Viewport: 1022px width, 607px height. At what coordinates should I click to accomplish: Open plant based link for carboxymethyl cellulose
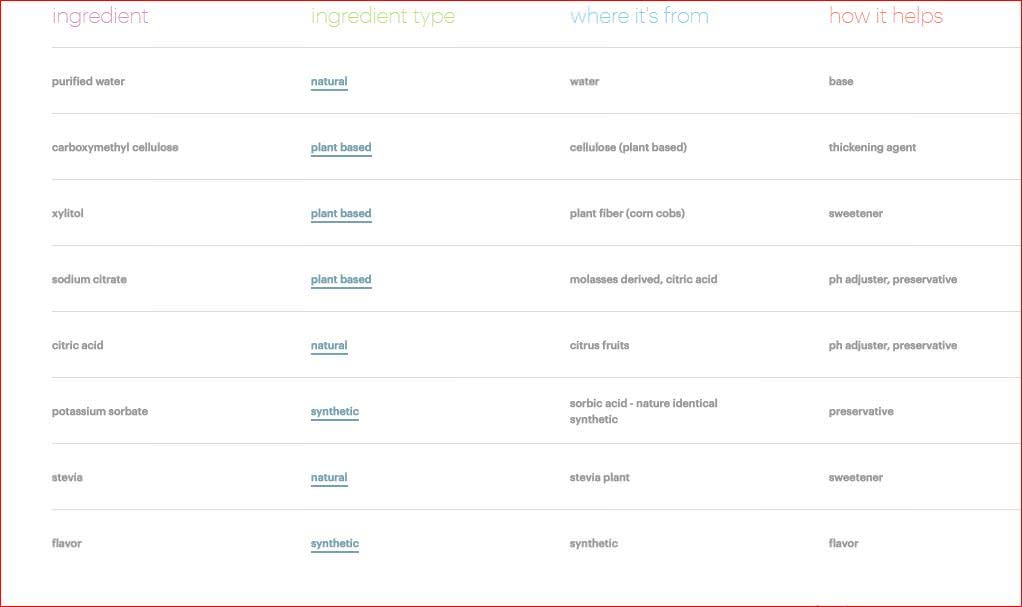341,148
